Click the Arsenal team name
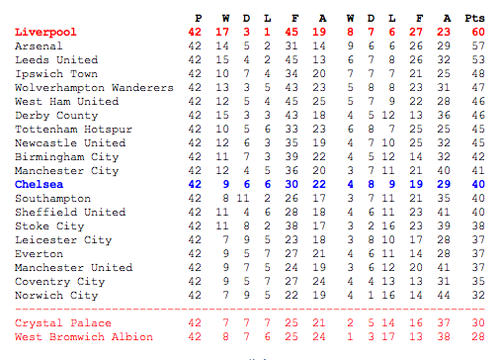This screenshot has width=500, height=360. click(x=39, y=46)
